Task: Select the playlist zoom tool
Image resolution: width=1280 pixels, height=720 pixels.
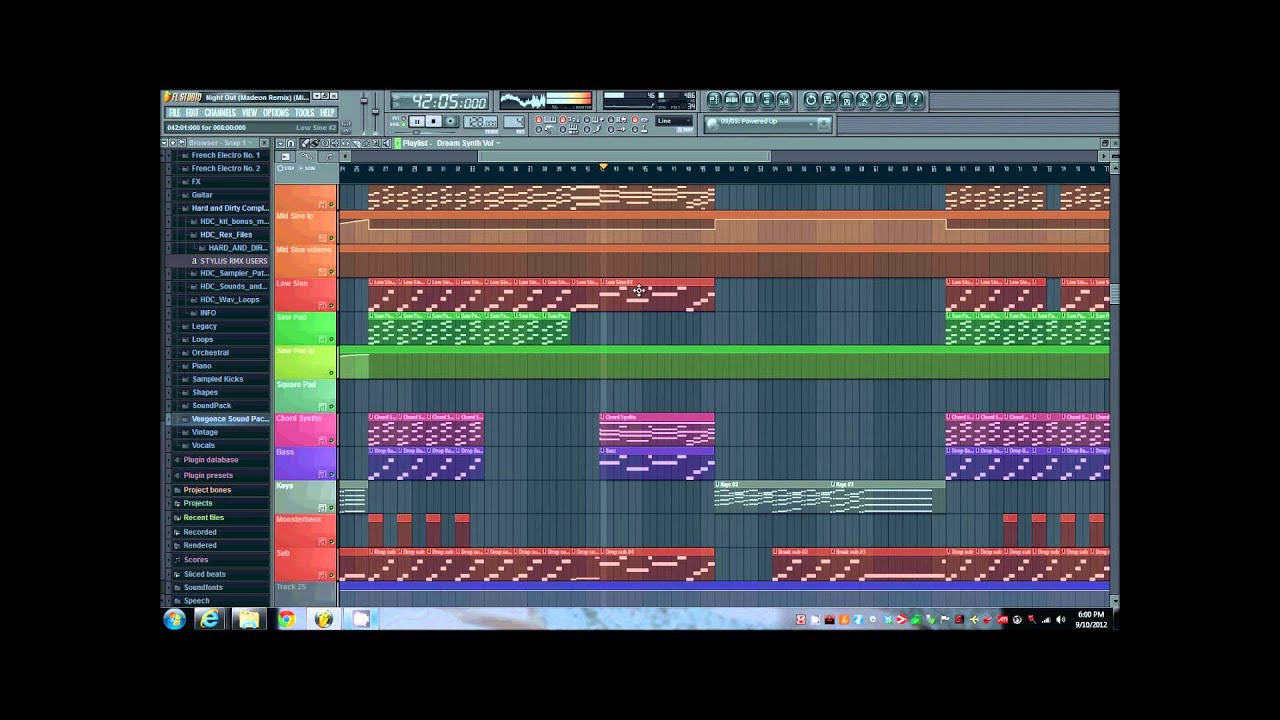Action: [x=376, y=143]
